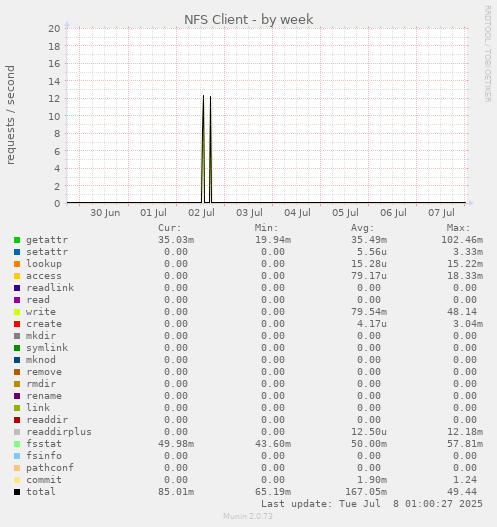
Task: Click the requests / second axis label
Action: [x=10, y=115]
